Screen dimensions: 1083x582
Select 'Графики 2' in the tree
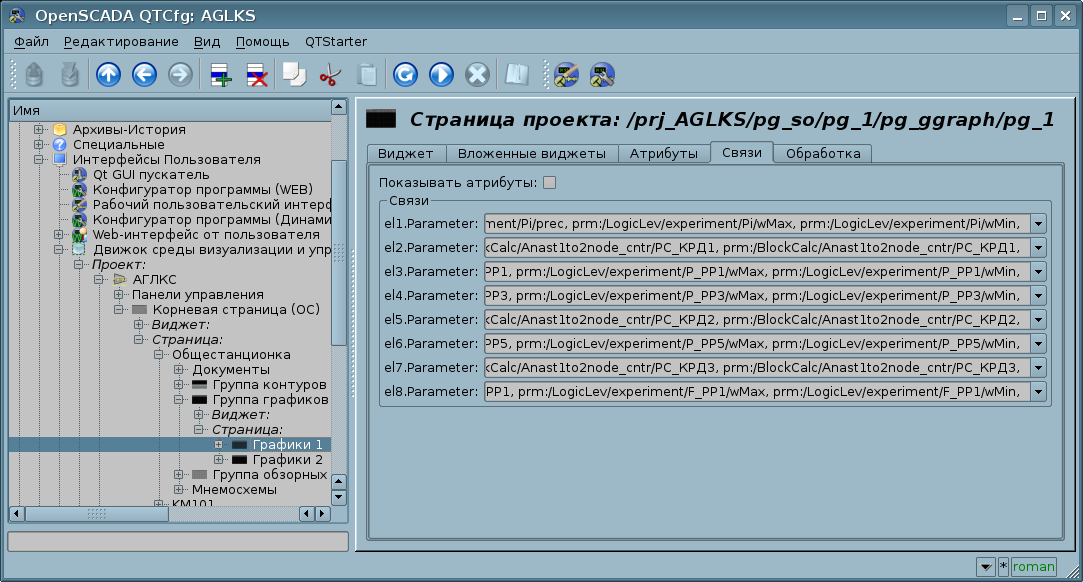[287, 460]
